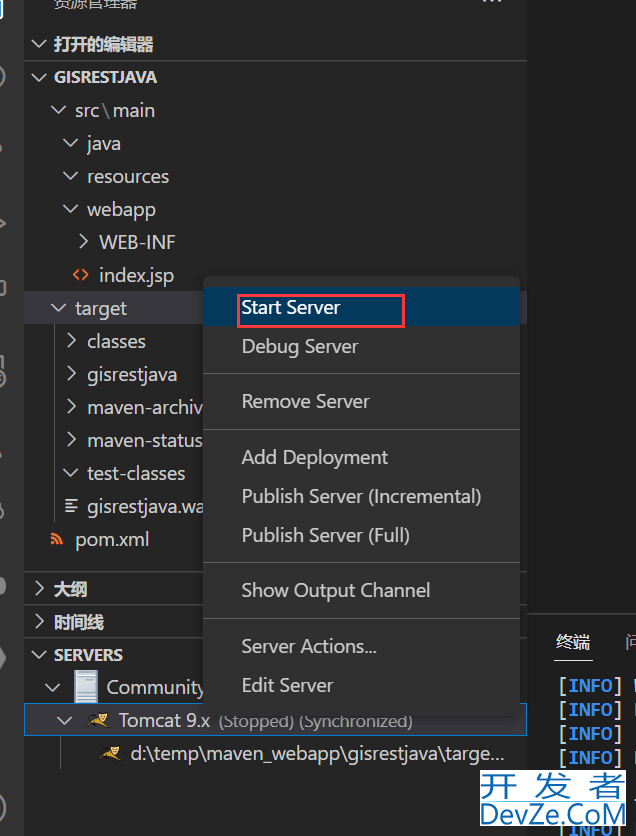
Task: Expand the classes folder
Action: [71, 341]
